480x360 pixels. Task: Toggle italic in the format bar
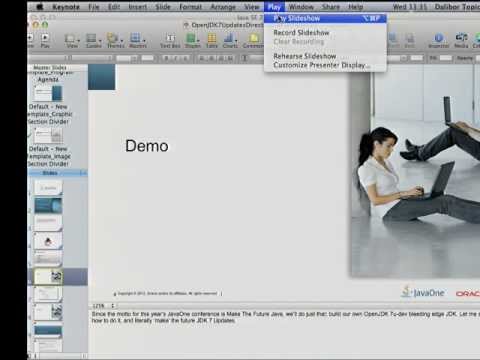point(176,58)
